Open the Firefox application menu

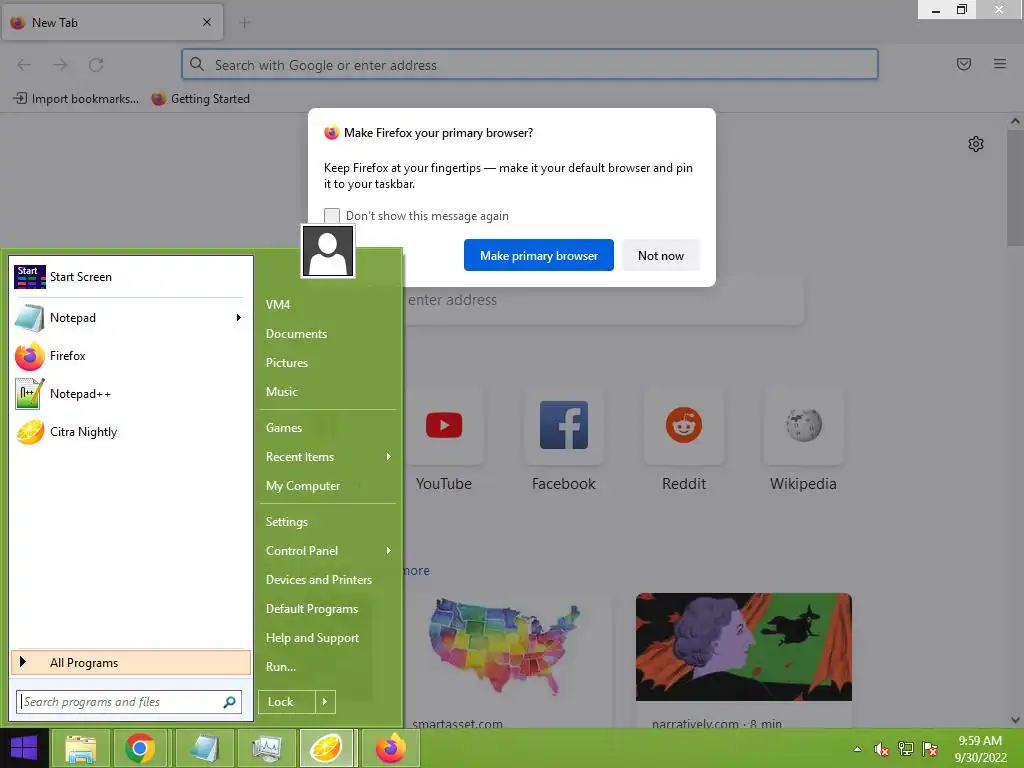tap(1000, 64)
